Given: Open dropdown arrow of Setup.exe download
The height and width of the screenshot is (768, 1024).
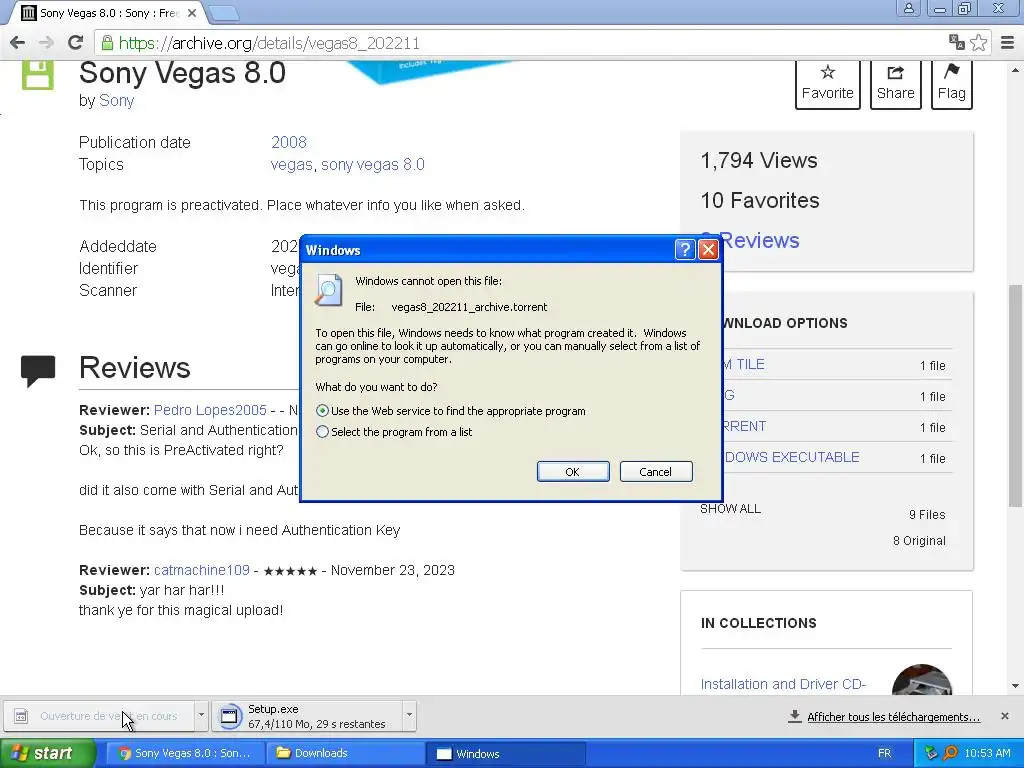Looking at the screenshot, I should coord(409,715).
